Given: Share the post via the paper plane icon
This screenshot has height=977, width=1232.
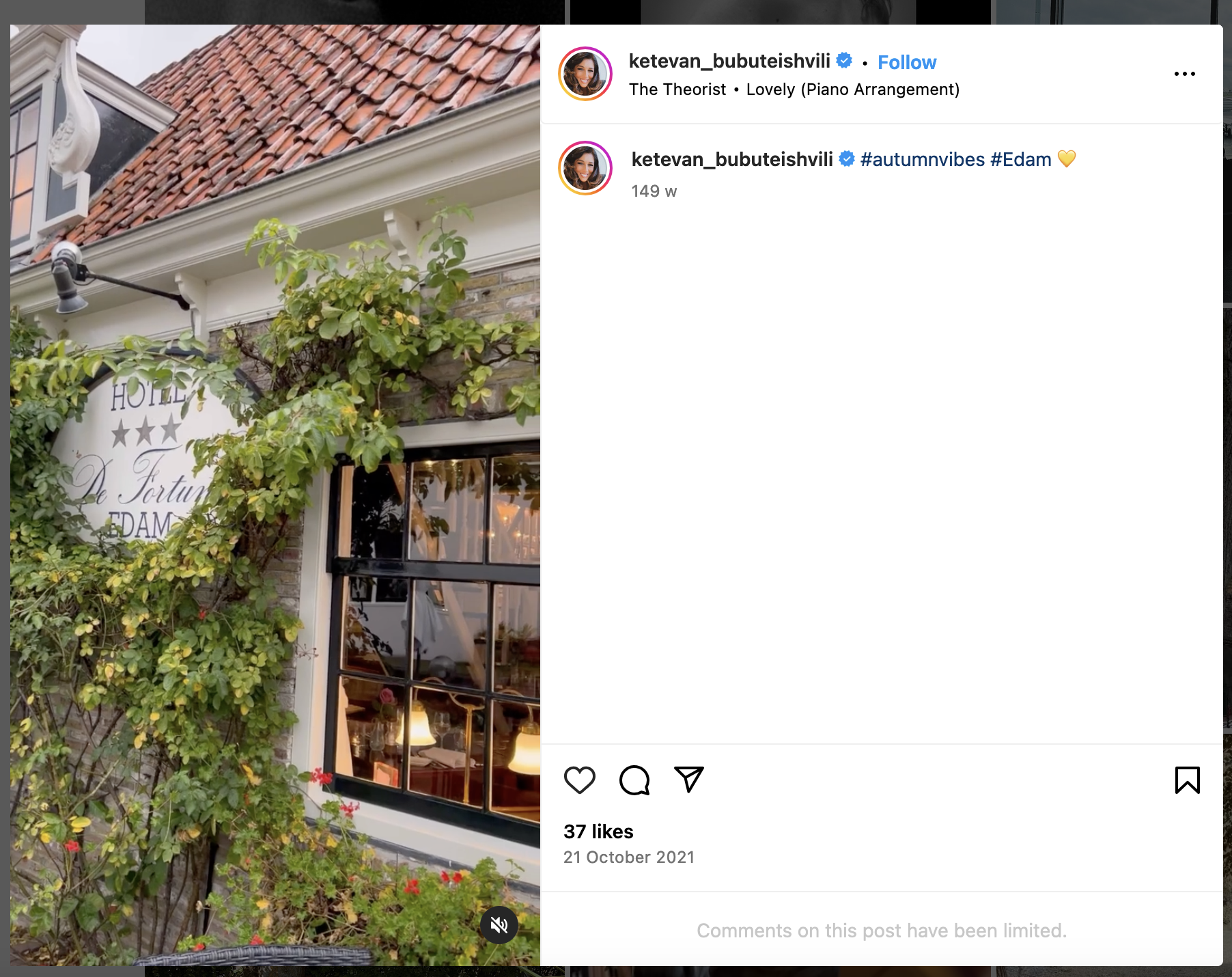Looking at the screenshot, I should point(689,780).
